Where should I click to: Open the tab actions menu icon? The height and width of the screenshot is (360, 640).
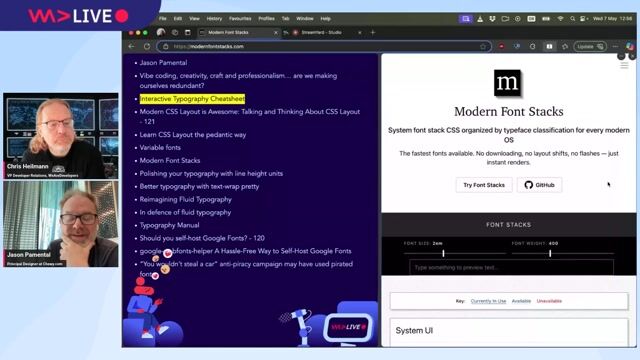188,32
